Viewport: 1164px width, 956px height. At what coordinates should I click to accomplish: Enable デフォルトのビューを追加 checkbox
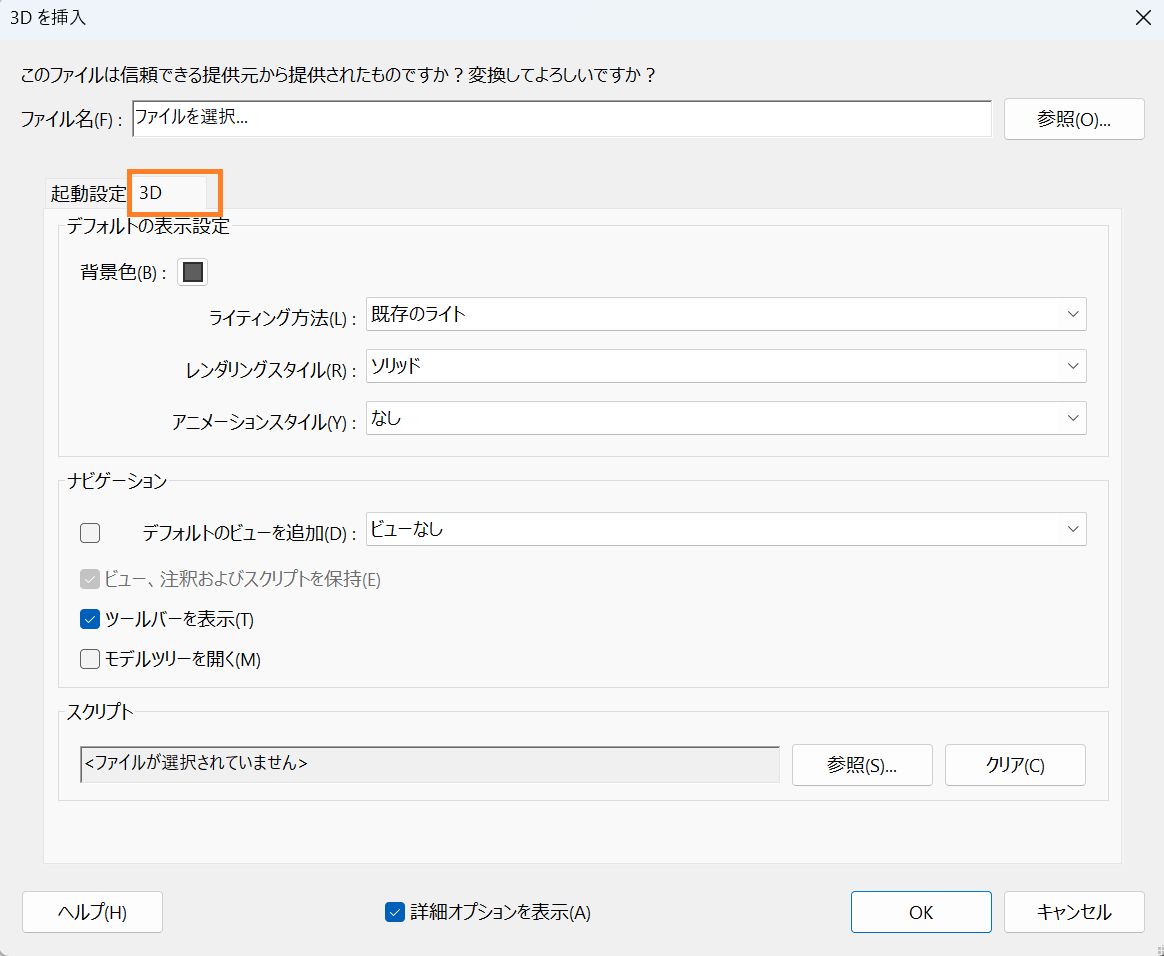point(90,532)
